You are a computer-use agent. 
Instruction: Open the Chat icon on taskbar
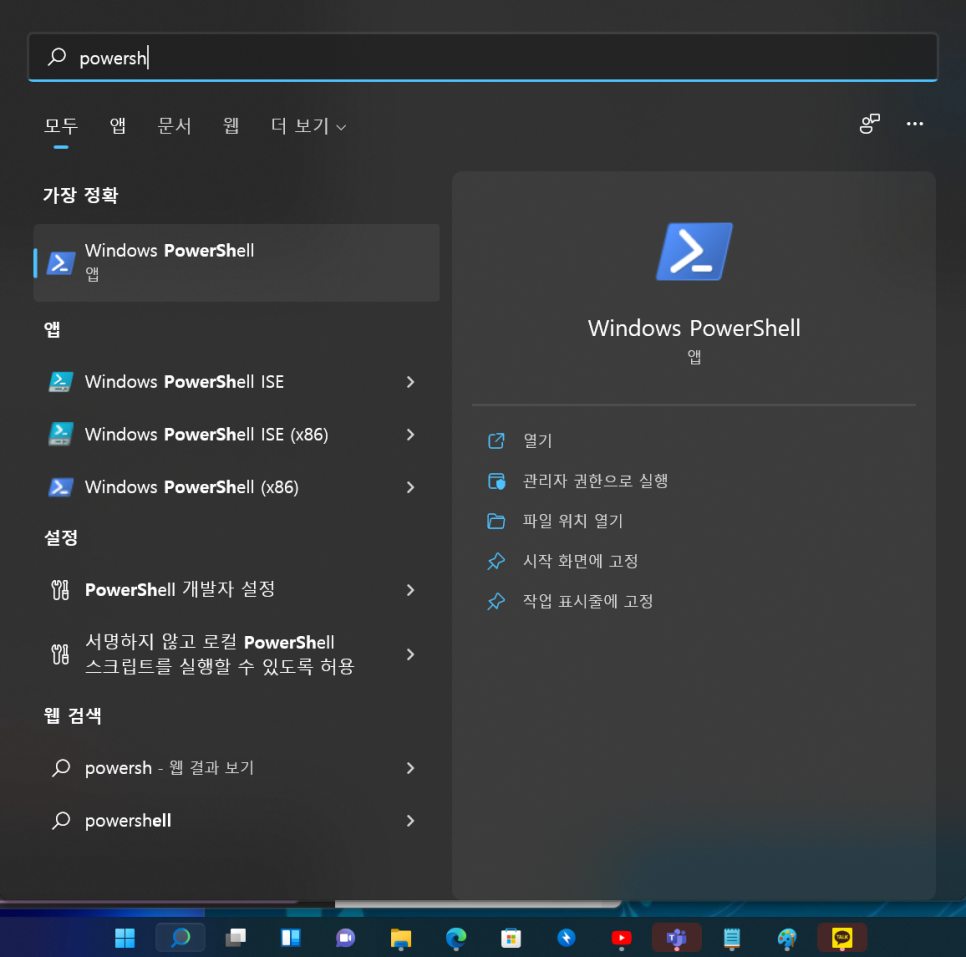[346, 938]
